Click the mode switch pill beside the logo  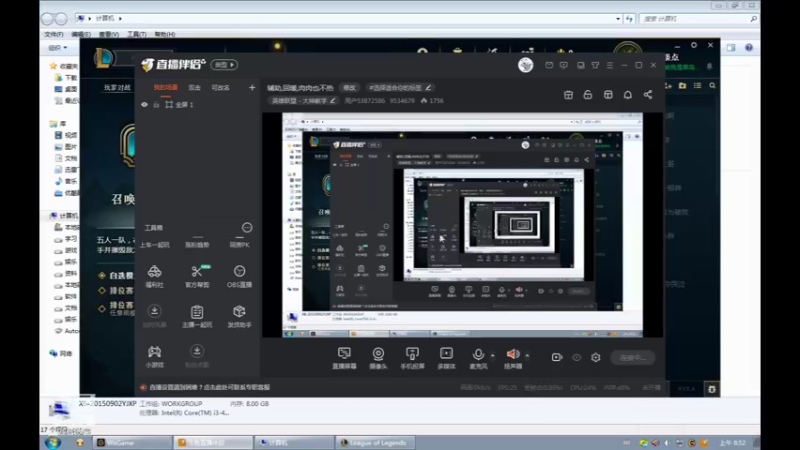tap(224, 65)
